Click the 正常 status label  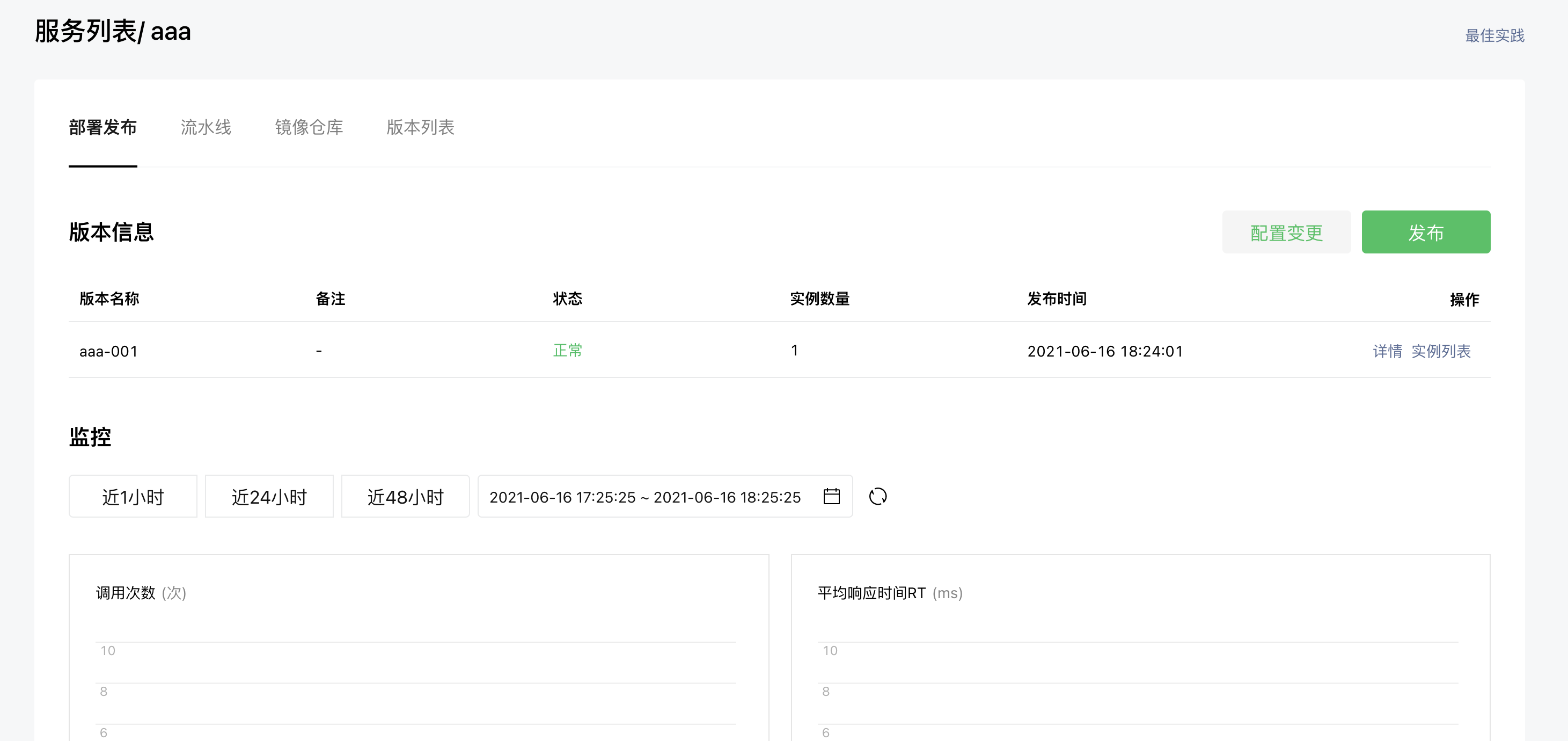(x=567, y=350)
